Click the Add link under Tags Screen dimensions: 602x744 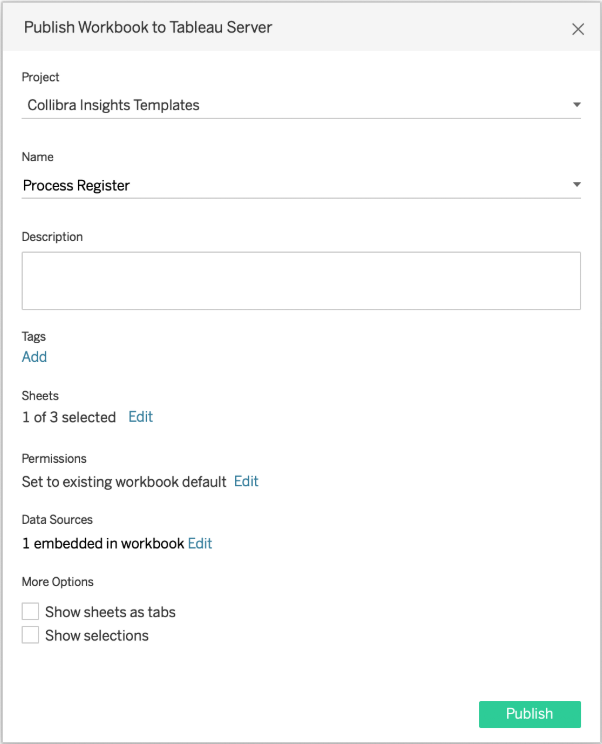[x=34, y=357]
